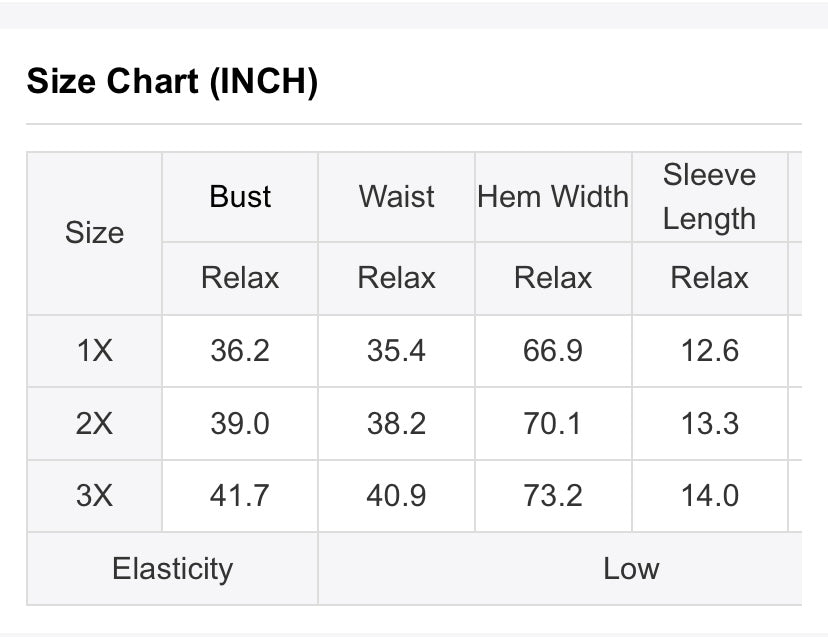The image size is (828, 637).
Task: Click the Sleeve Length column header
Action: pyautogui.click(x=710, y=197)
